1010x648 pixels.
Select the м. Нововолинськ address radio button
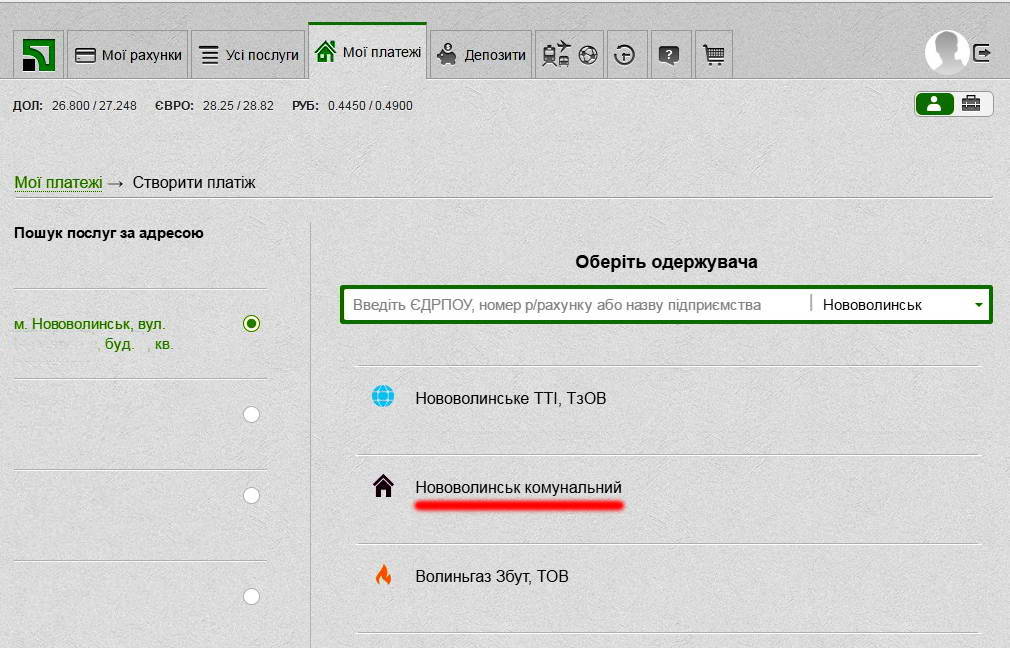251,323
